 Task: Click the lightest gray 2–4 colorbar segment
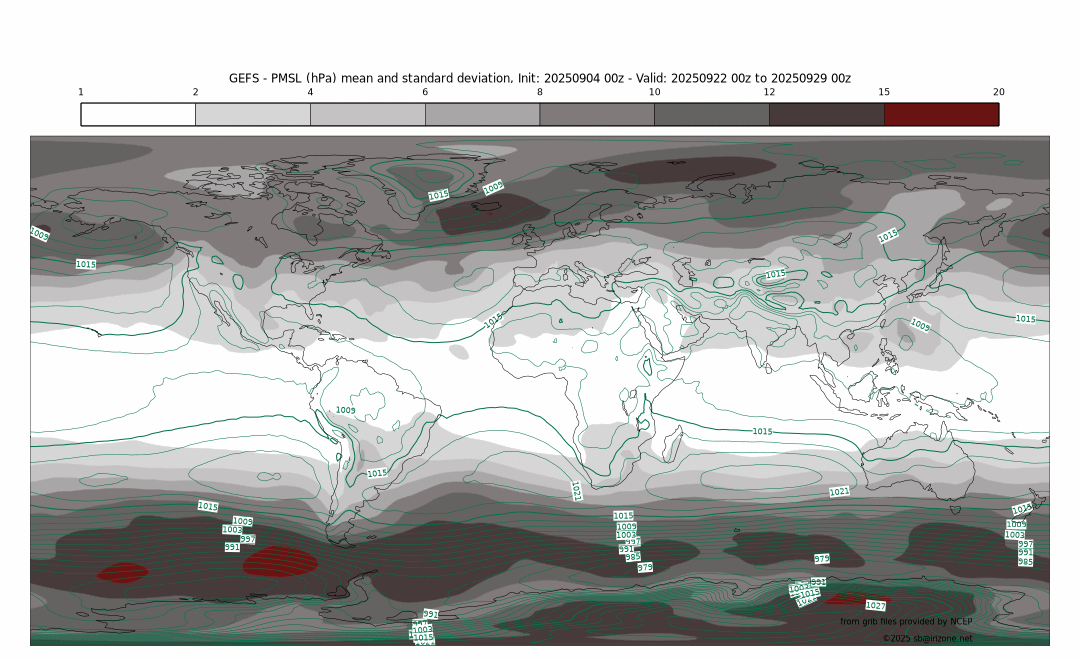(253, 114)
